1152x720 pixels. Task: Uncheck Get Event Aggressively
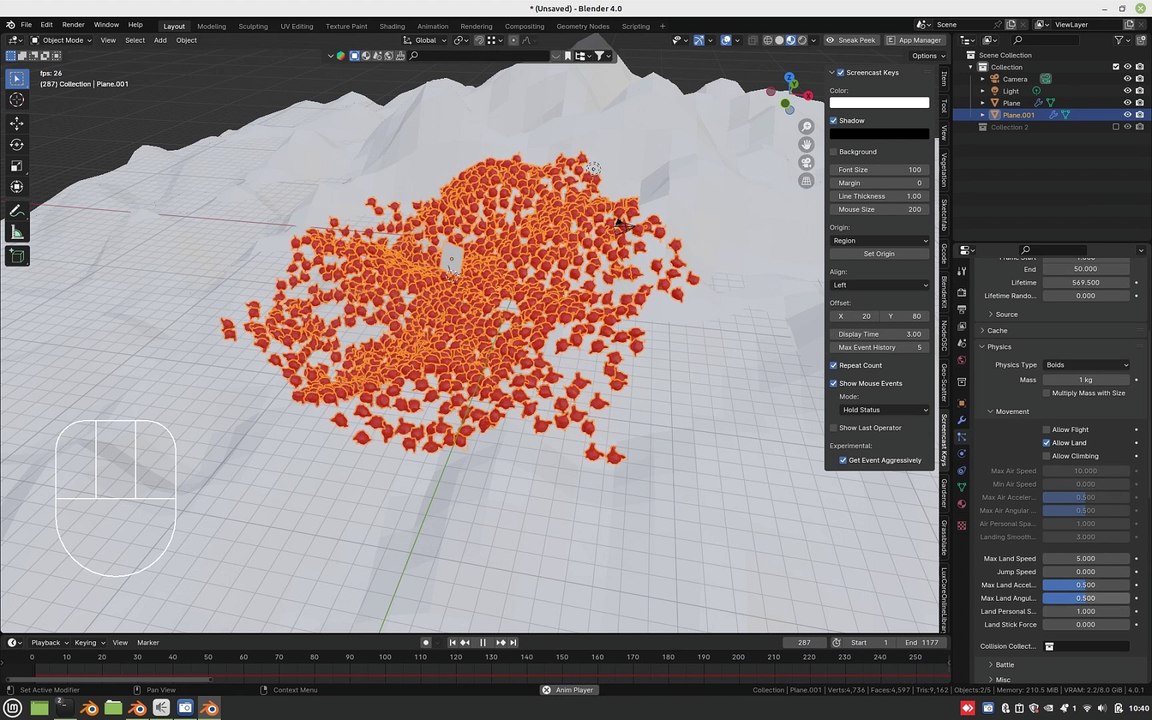point(843,461)
